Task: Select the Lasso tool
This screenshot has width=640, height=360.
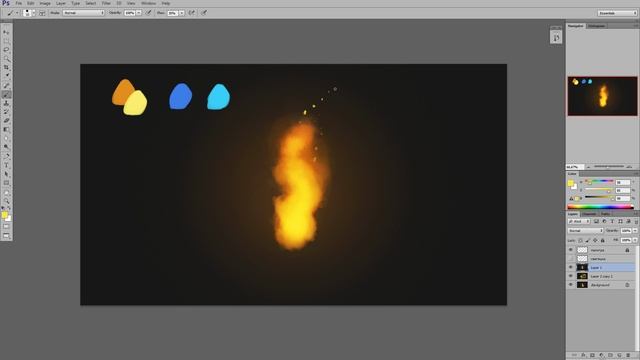Action: [6, 49]
